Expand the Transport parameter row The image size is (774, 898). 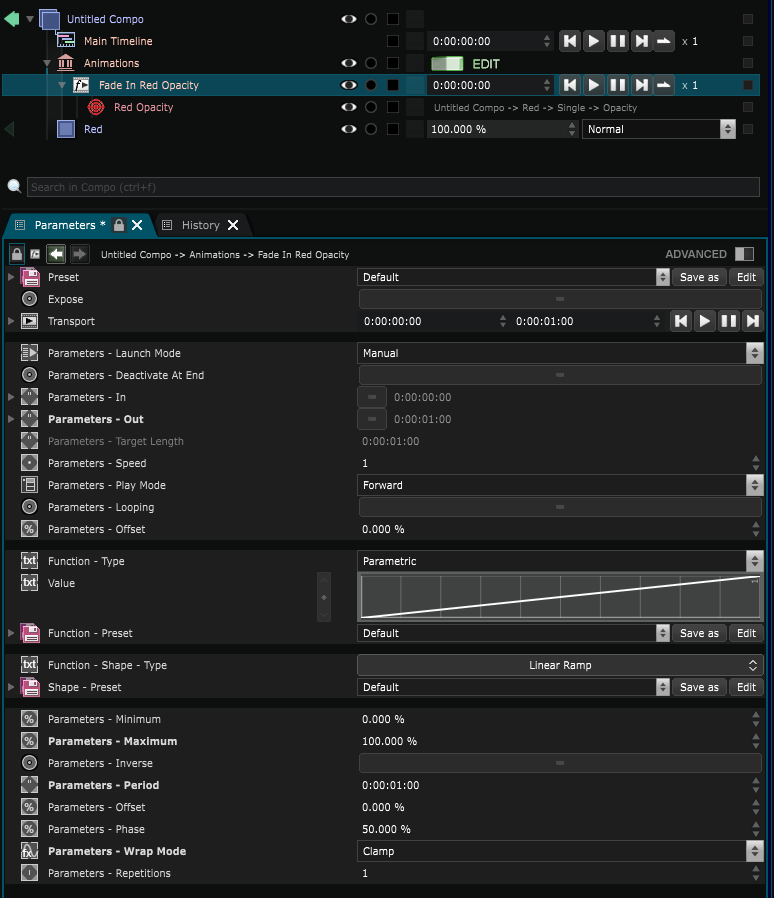point(11,321)
